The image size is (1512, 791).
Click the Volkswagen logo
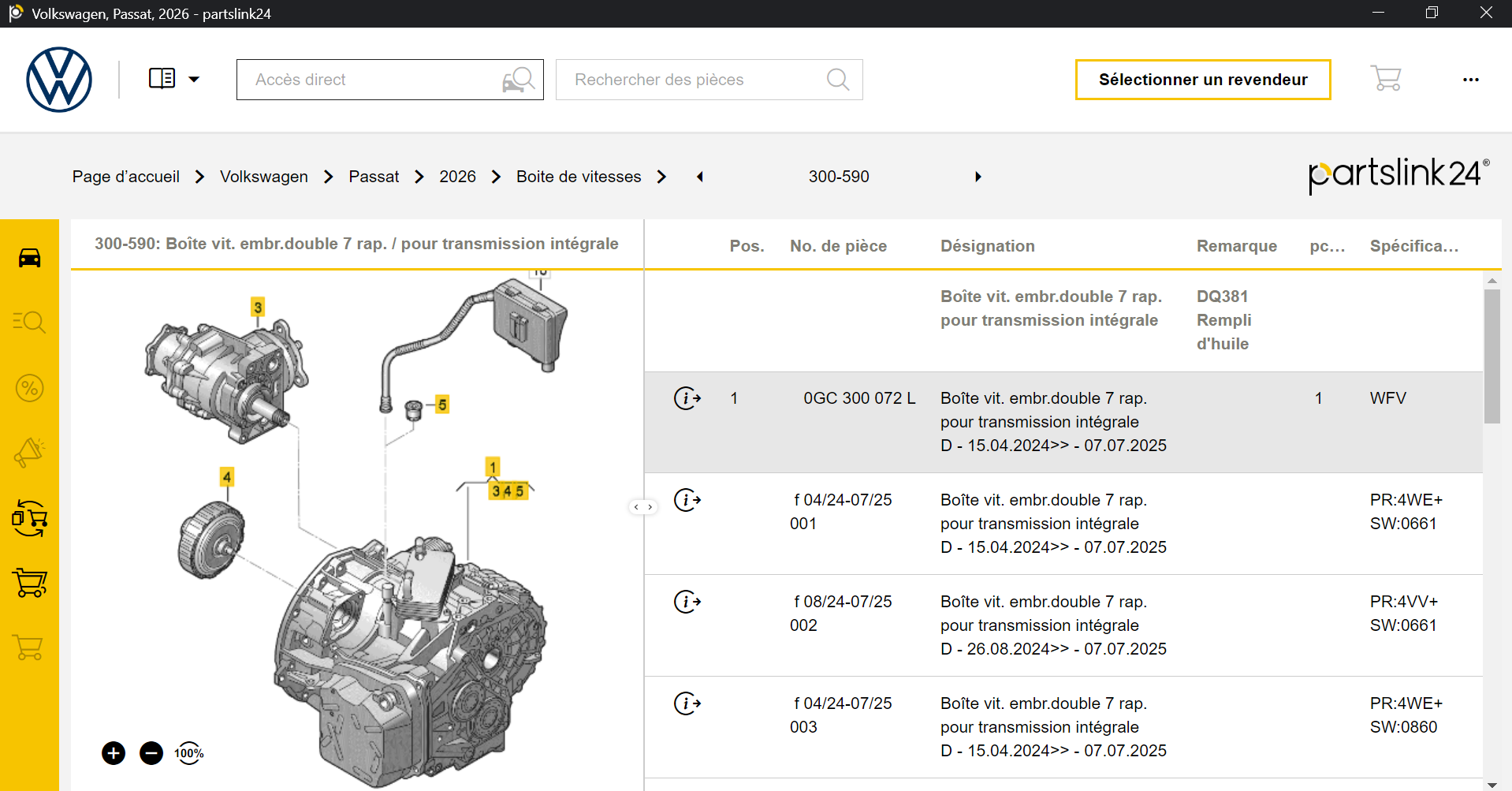[59, 80]
